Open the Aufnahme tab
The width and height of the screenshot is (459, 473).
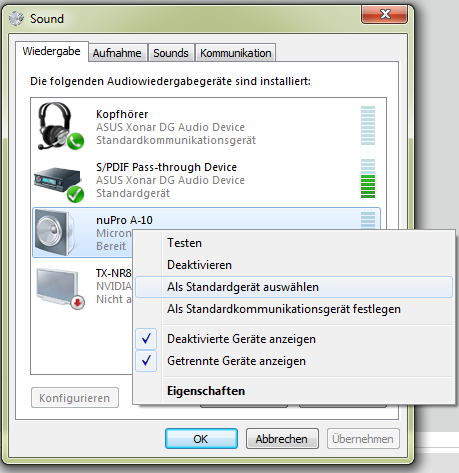[117, 53]
